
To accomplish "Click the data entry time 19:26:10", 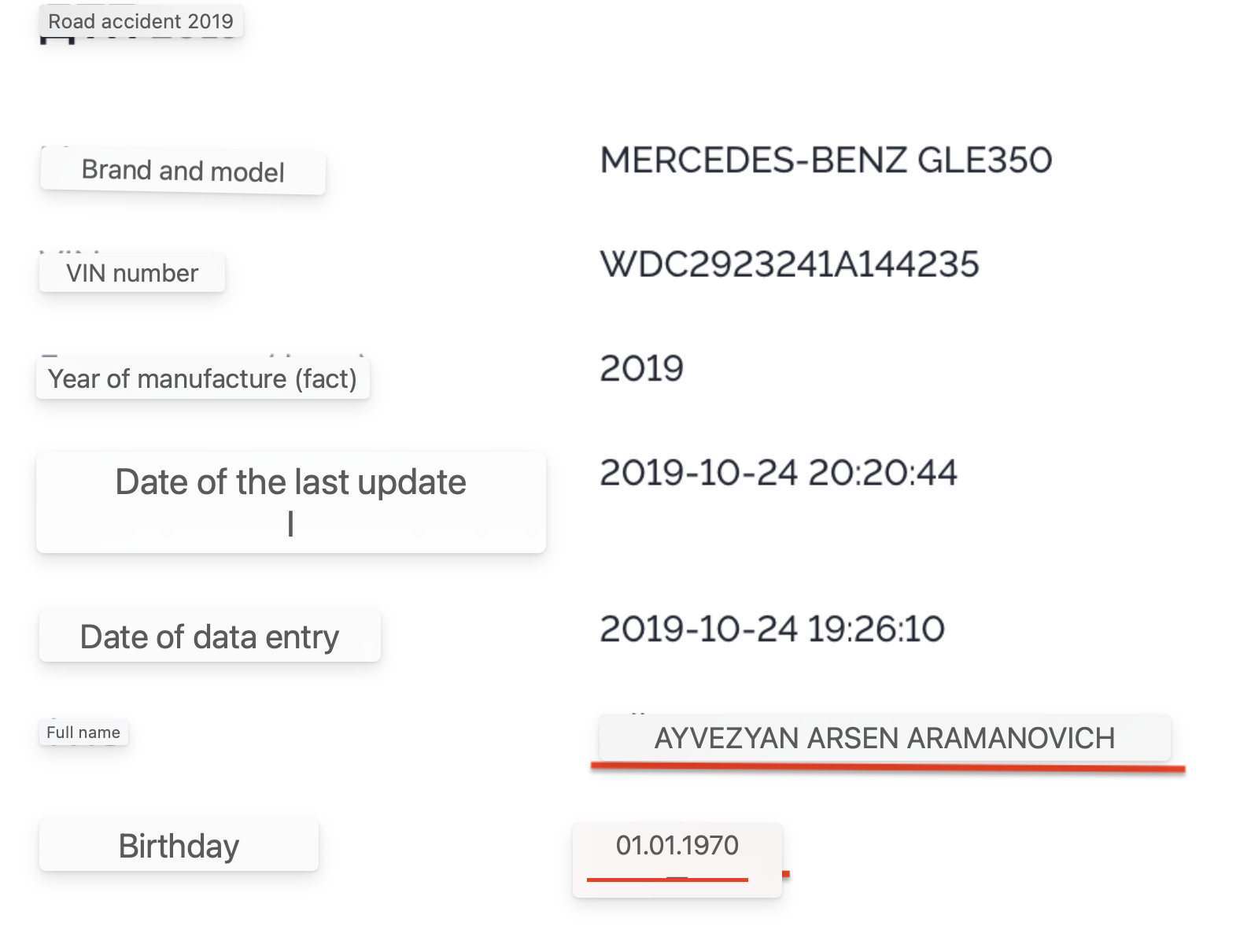I will pos(876,629).
